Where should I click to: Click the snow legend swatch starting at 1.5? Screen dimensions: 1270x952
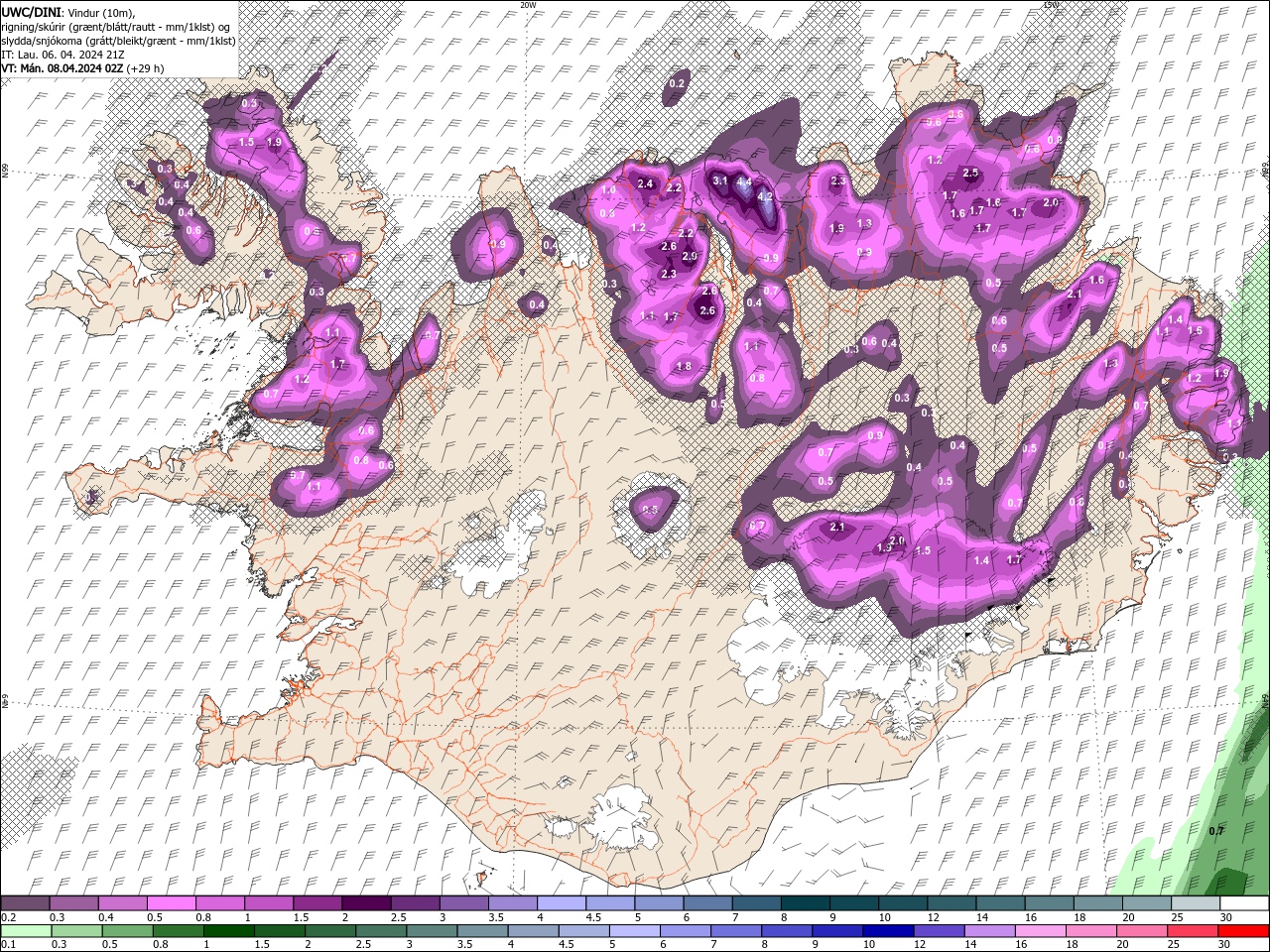(317, 902)
